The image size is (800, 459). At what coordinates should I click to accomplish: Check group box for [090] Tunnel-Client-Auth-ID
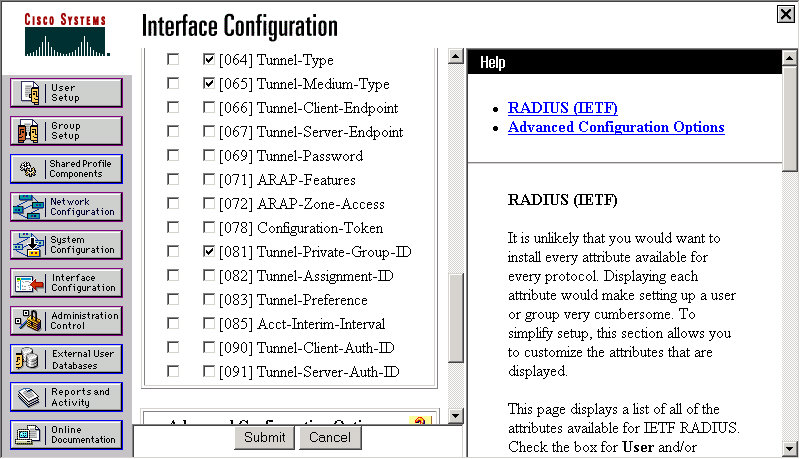click(x=209, y=347)
